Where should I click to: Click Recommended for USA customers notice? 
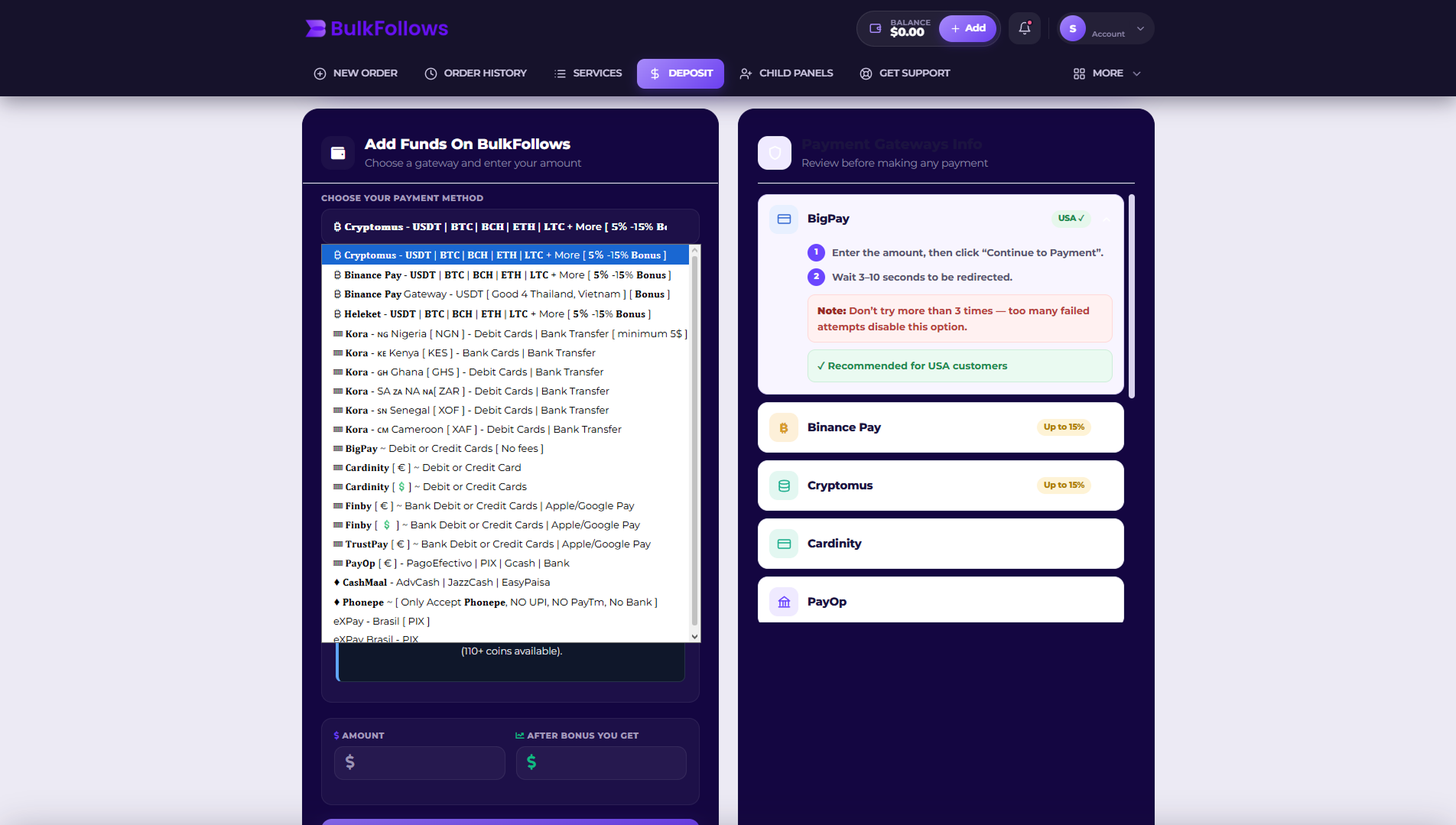pyautogui.click(x=960, y=366)
